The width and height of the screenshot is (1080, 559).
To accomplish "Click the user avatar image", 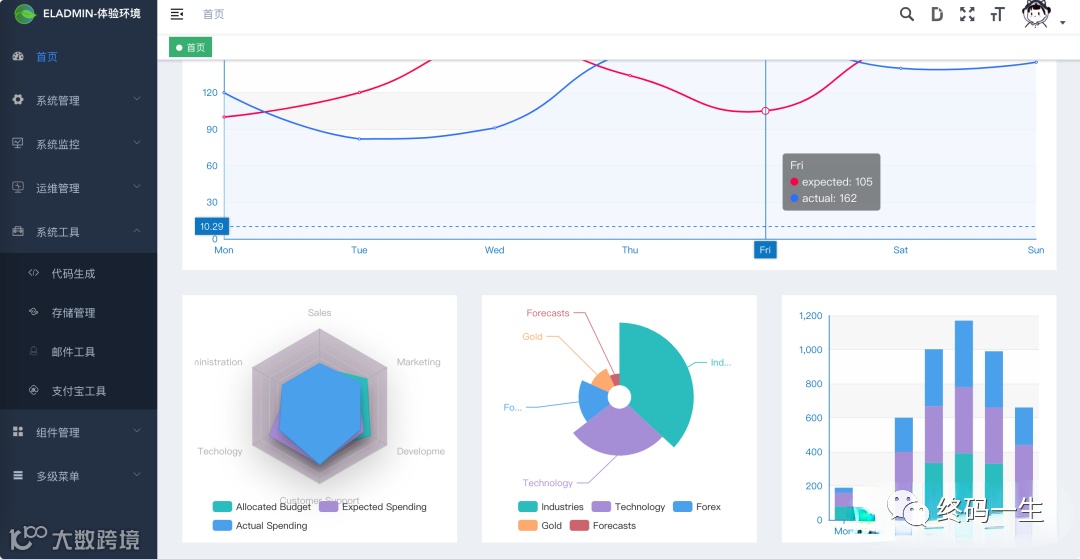I will click(1036, 14).
